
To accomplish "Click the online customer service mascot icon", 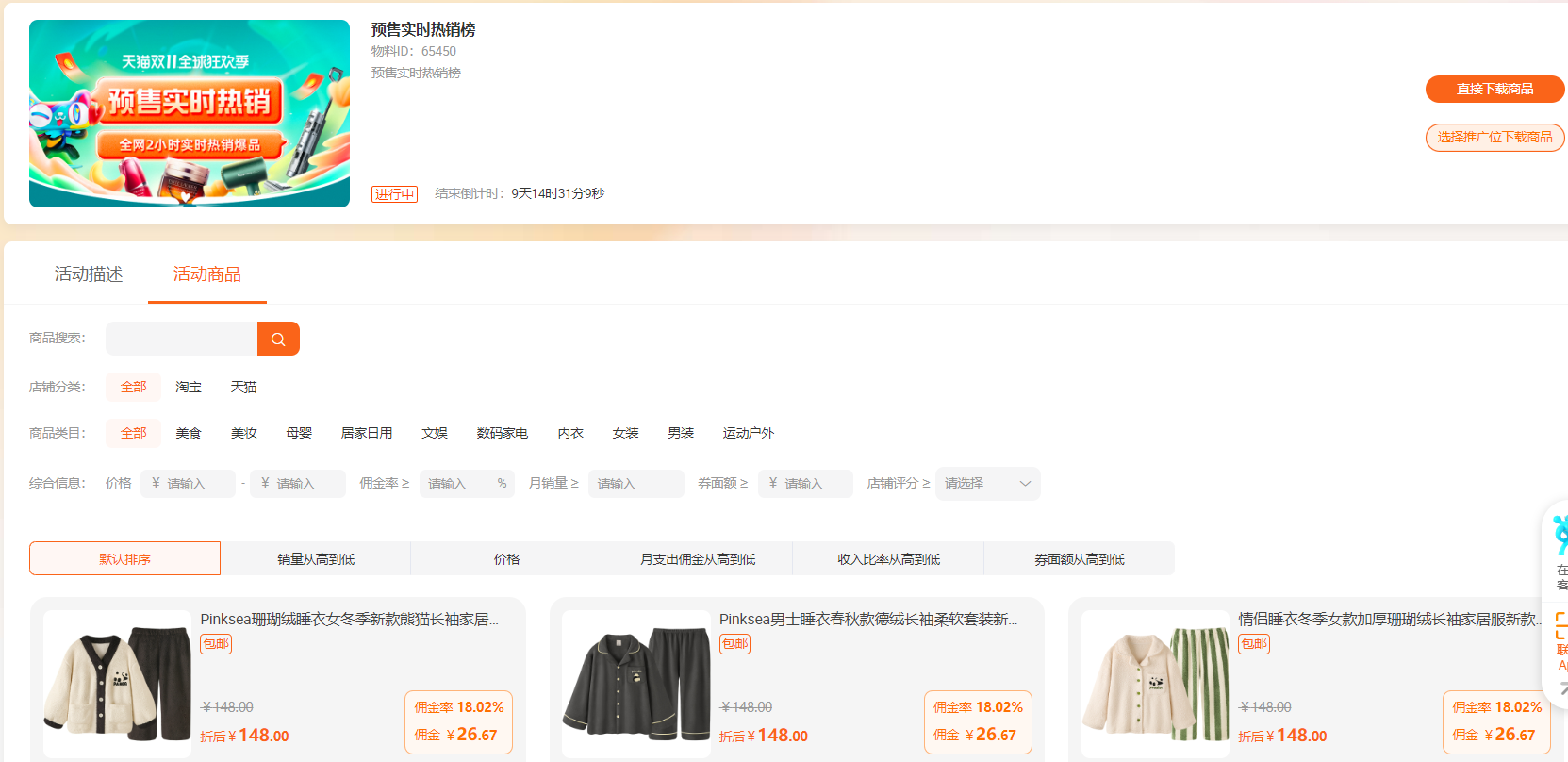I will point(1560,538).
